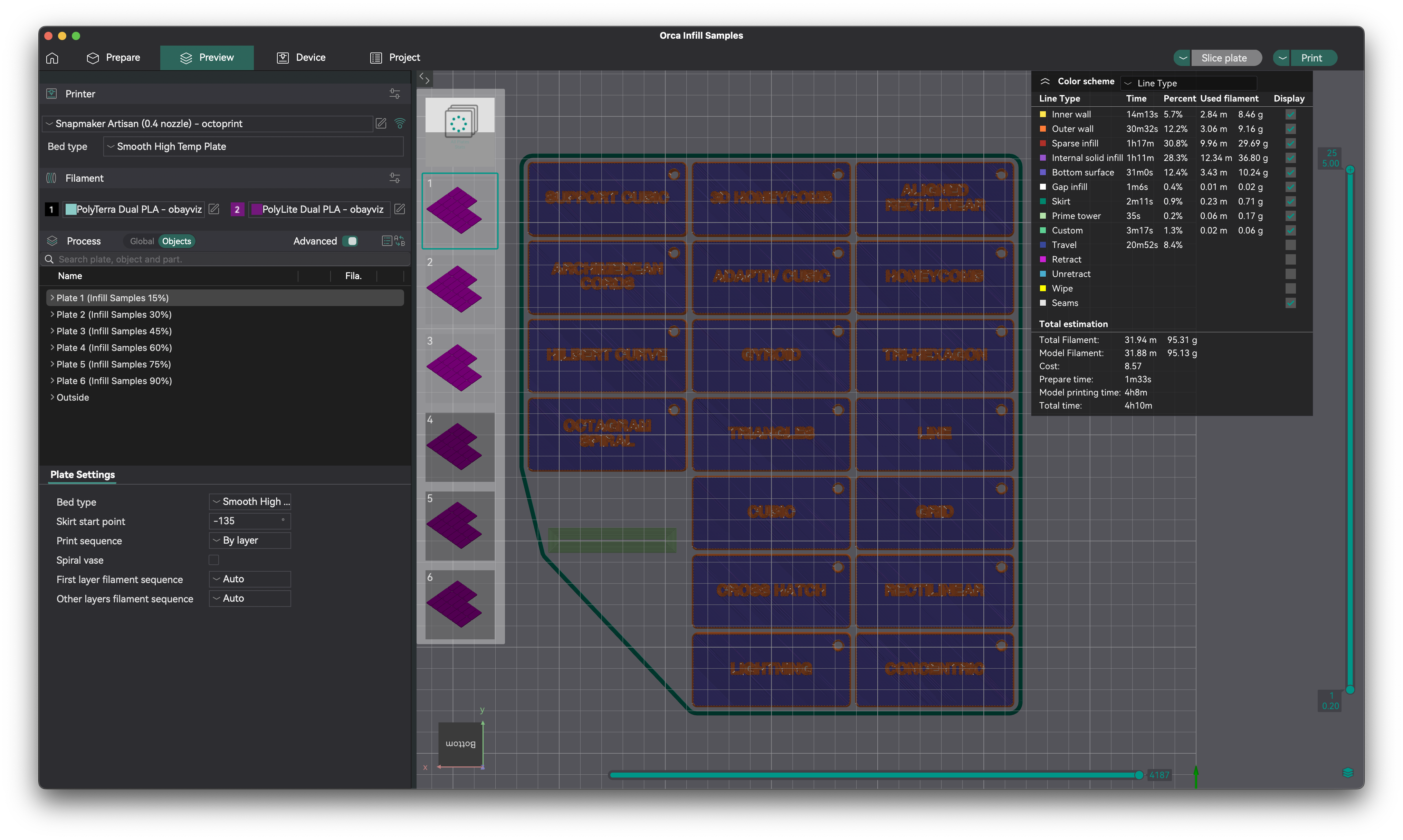Edit PolyTerra Dual PLA filament preset

[x=214, y=209]
